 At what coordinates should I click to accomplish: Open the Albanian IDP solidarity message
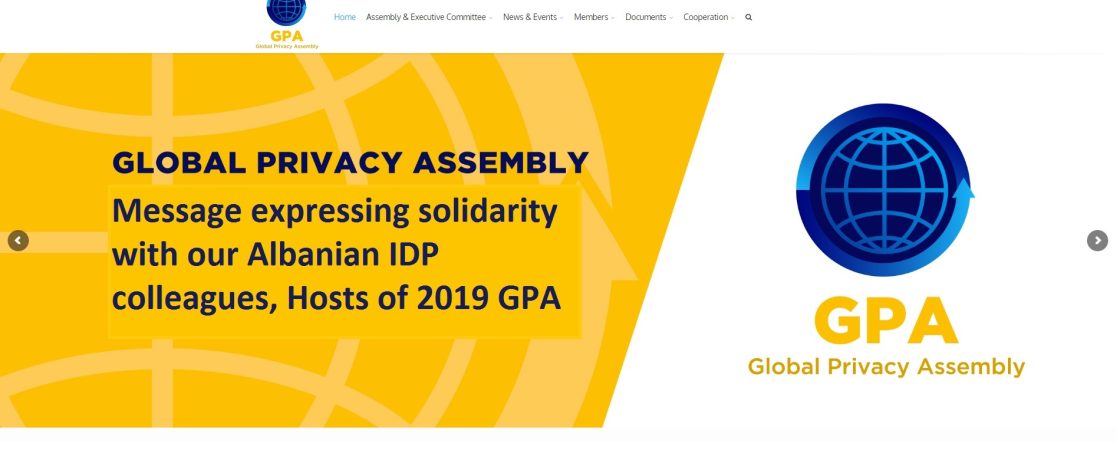click(x=336, y=255)
